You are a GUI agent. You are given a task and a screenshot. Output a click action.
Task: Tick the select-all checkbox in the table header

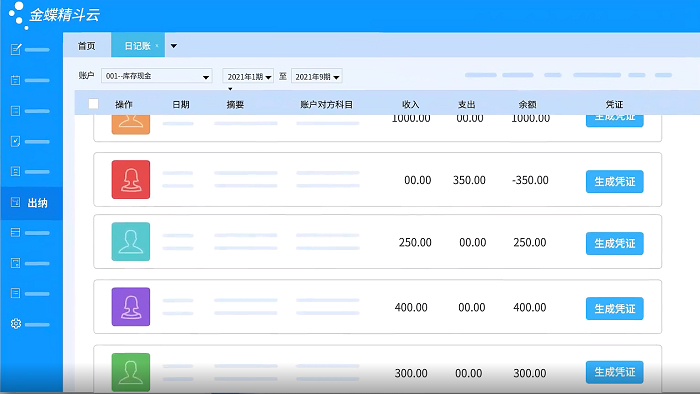(x=93, y=104)
